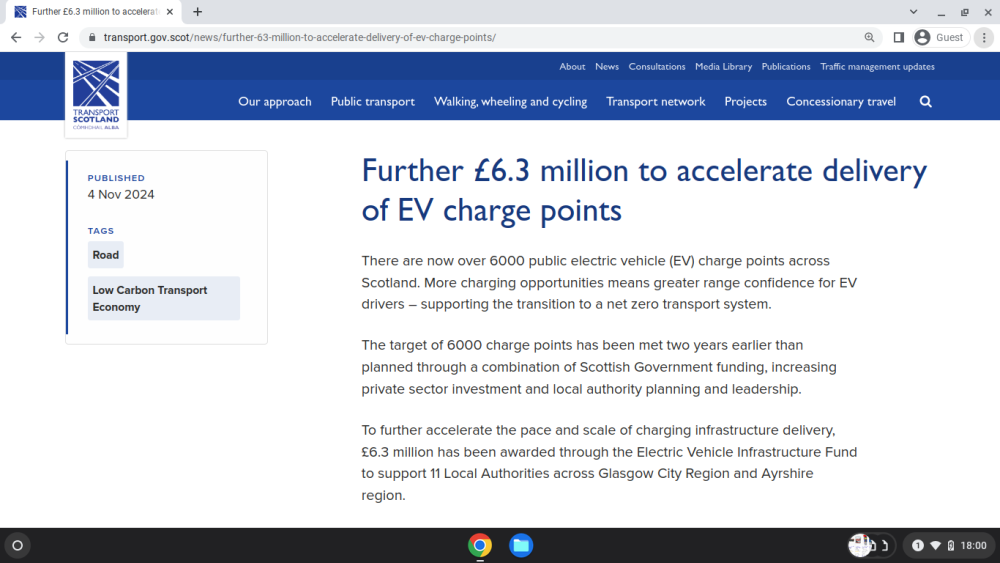Open the Media Library link
This screenshot has height=563, width=1000.
point(723,66)
